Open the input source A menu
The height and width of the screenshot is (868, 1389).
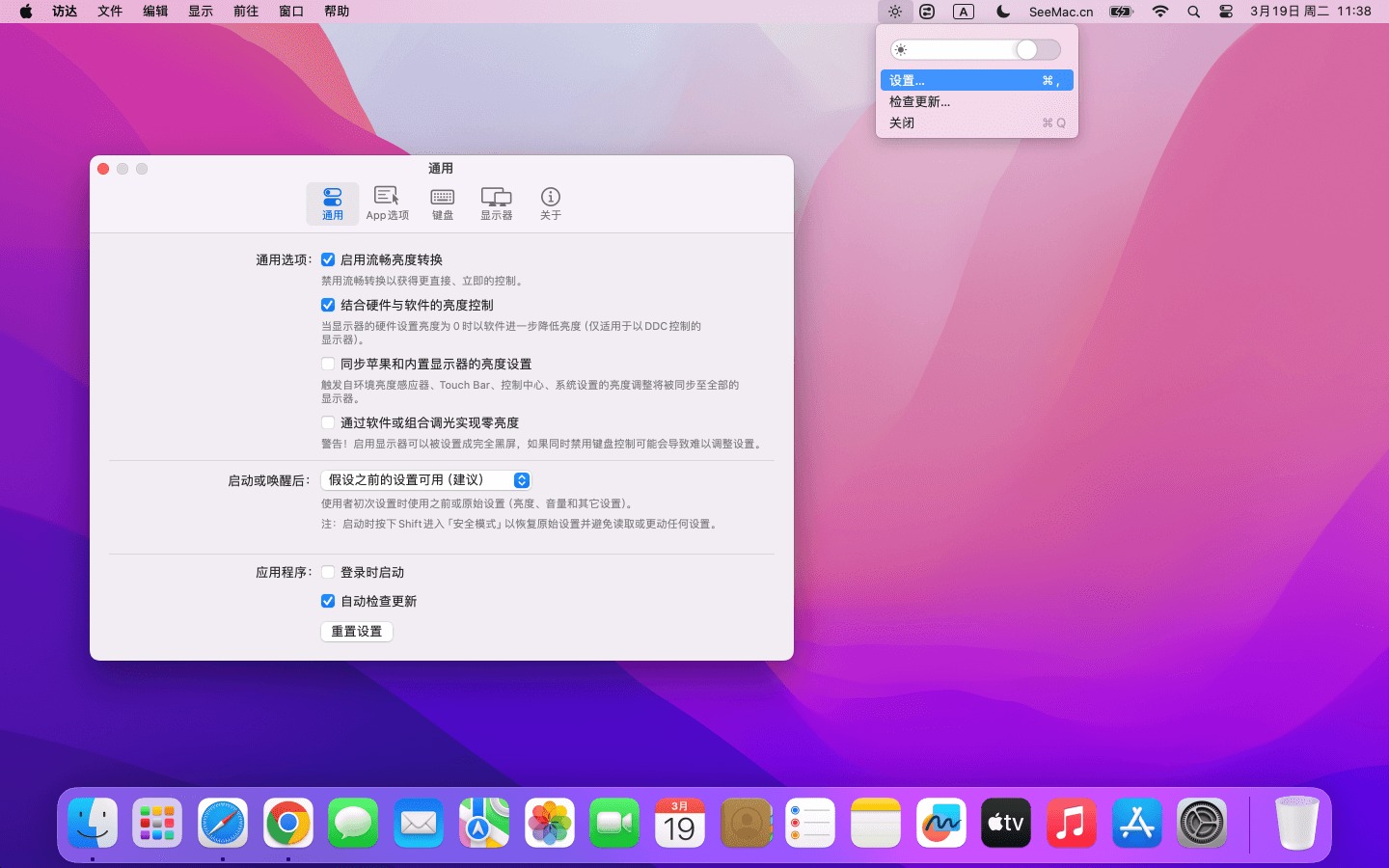(x=963, y=12)
